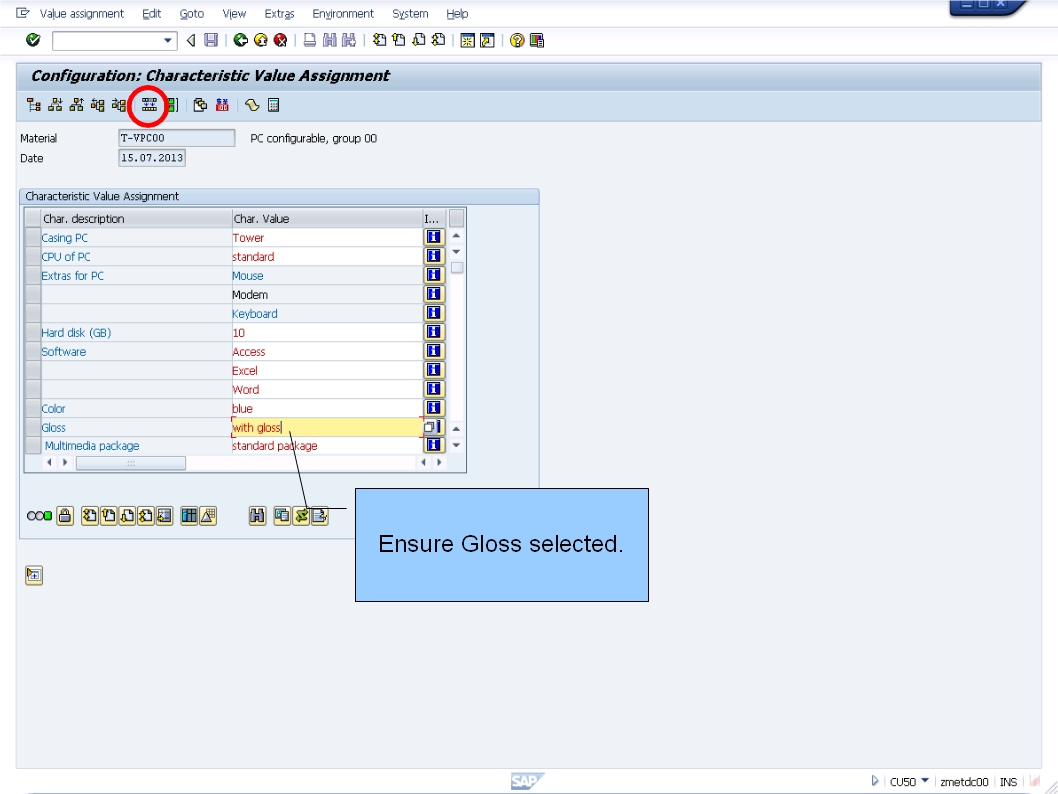
Task: Click the red-circled toolbar icon
Action: (149, 105)
